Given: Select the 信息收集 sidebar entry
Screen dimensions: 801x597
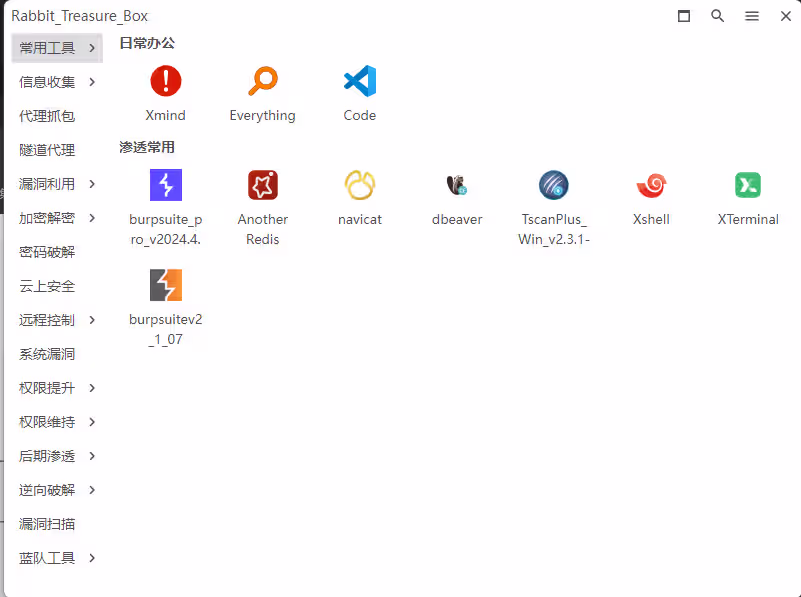Looking at the screenshot, I should (46, 81).
